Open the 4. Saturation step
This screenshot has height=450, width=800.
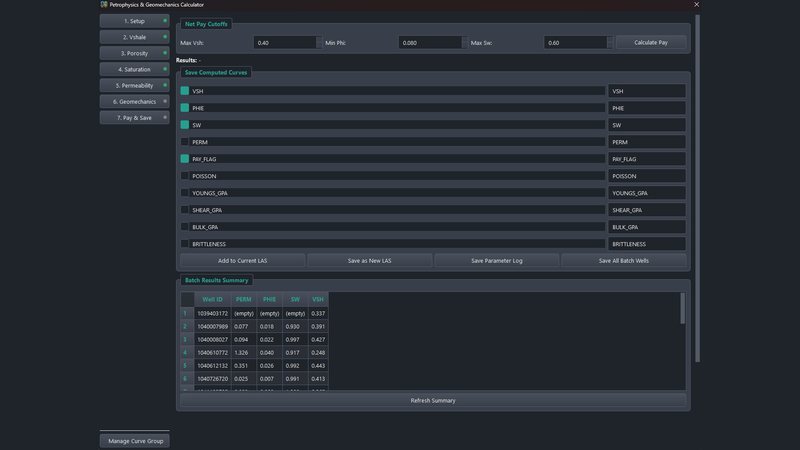coord(134,69)
